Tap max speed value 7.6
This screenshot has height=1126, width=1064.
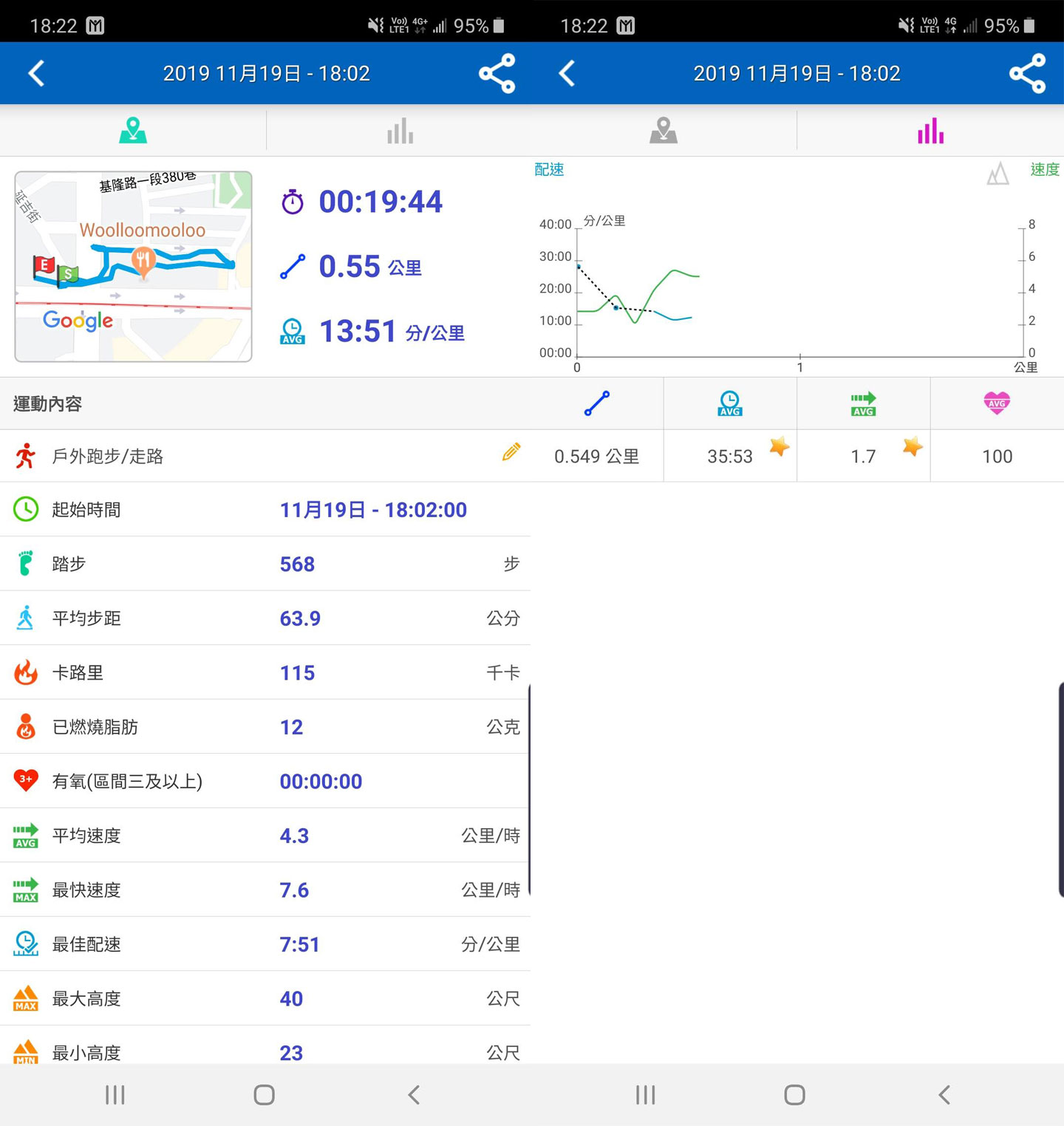294,890
